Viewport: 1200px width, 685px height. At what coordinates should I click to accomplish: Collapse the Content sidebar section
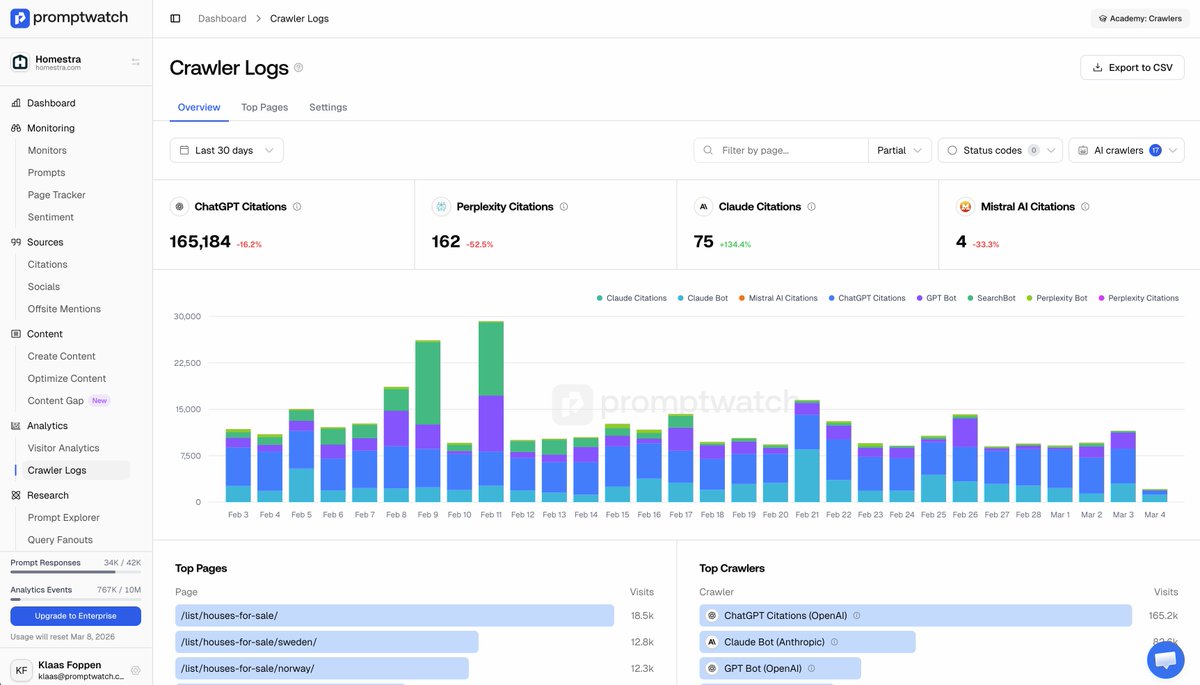pyautogui.click(x=45, y=334)
